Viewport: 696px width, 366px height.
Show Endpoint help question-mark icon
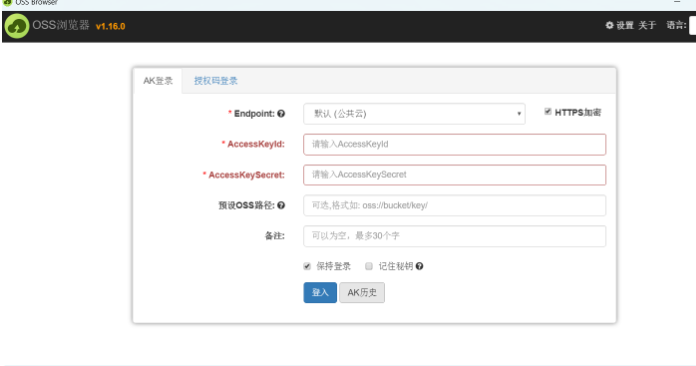click(x=281, y=114)
